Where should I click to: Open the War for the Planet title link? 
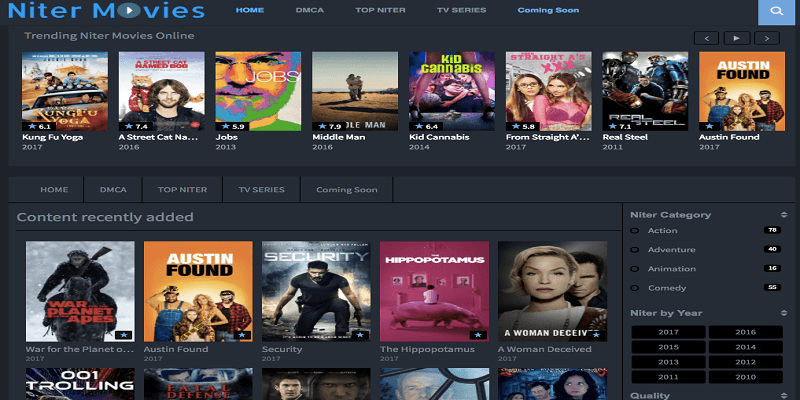80,349
